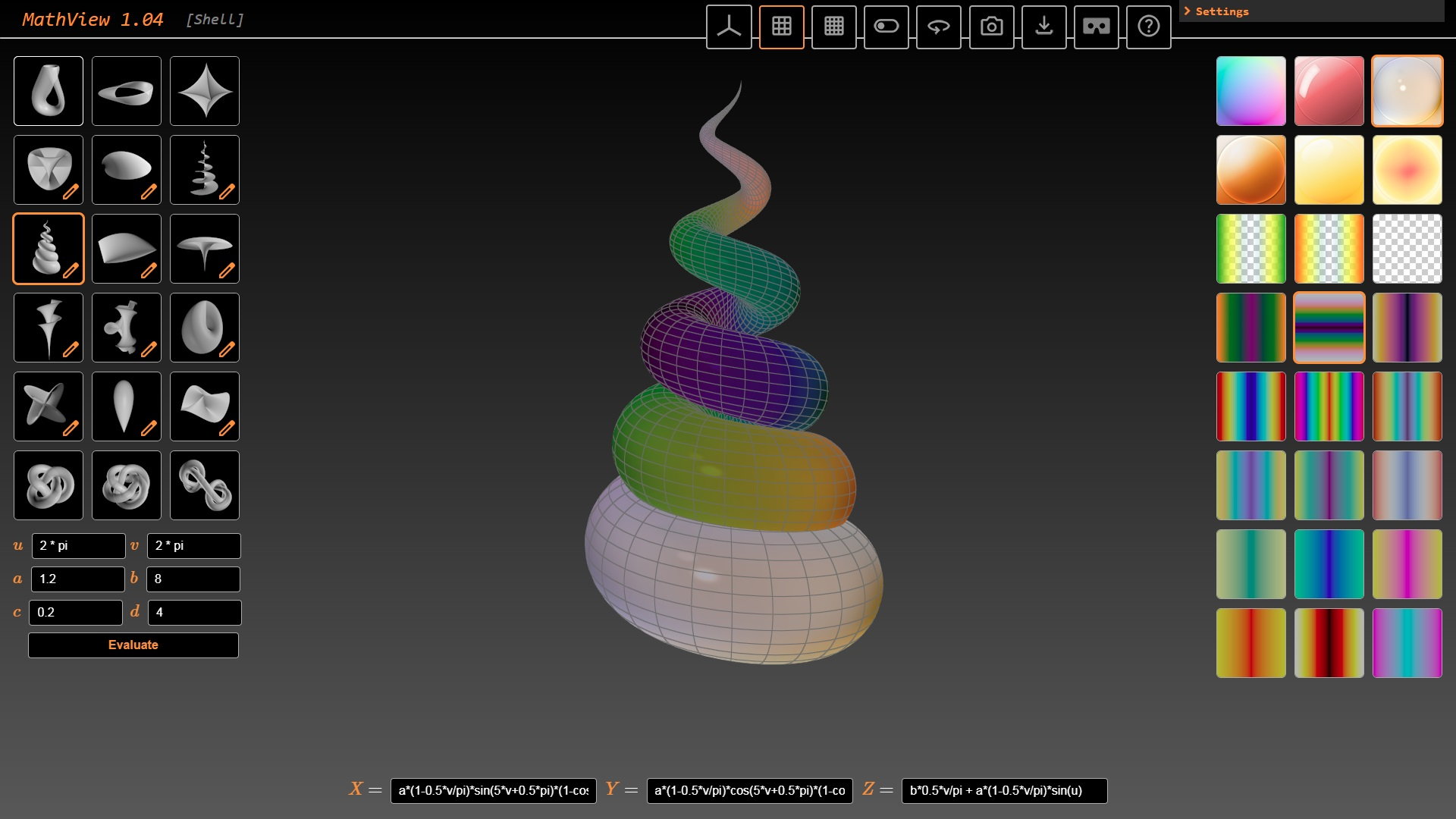
Task: Click the X equation input field
Action: 493,790
